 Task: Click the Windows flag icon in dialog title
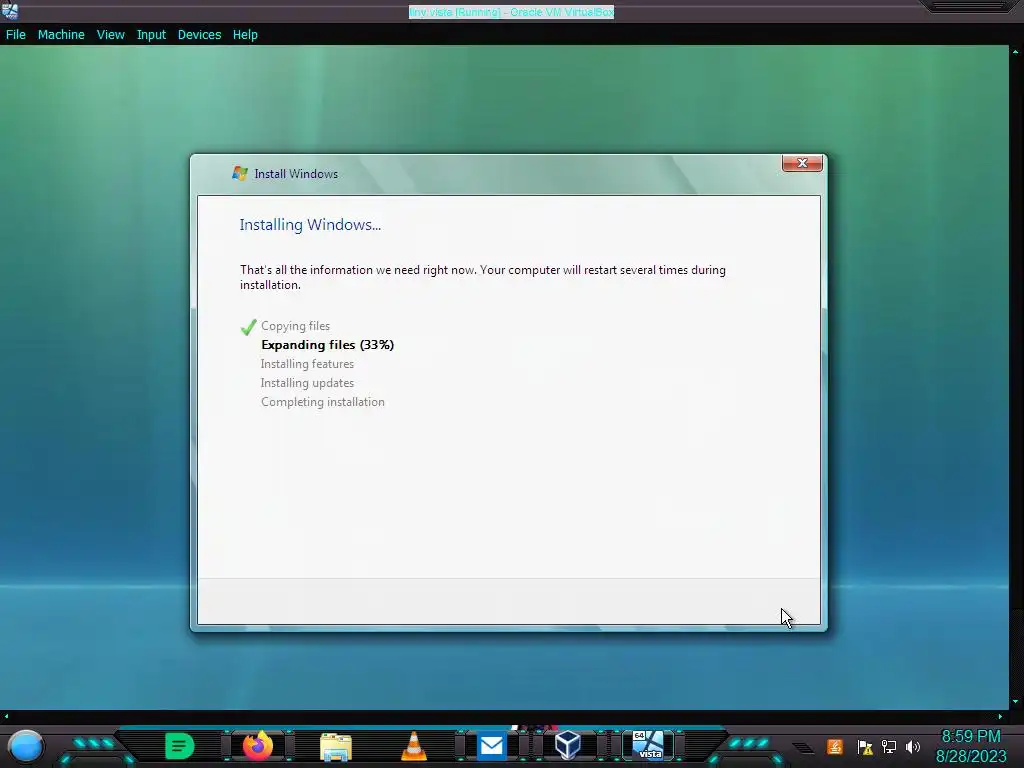pos(240,173)
